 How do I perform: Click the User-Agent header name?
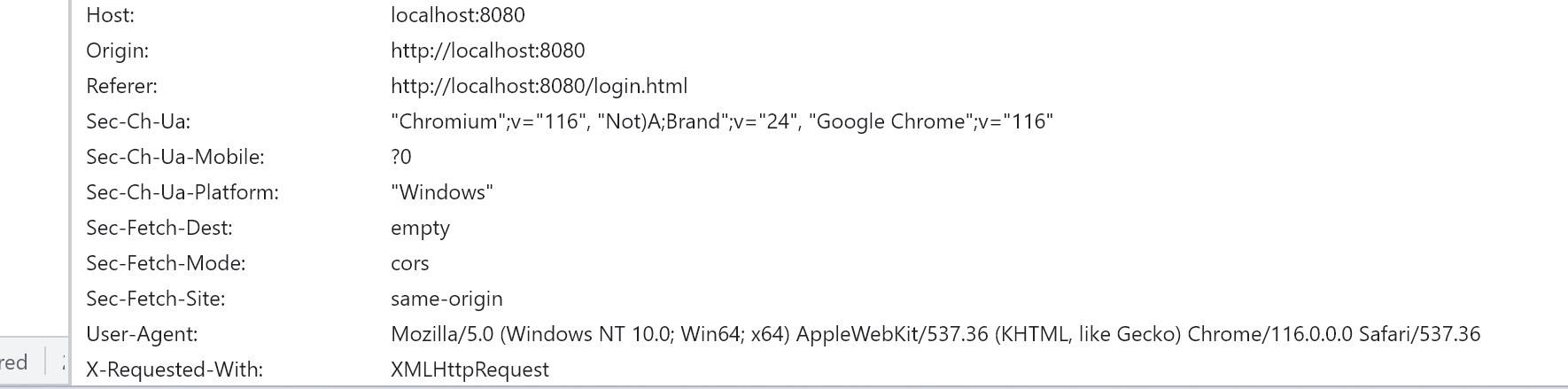click(142, 334)
